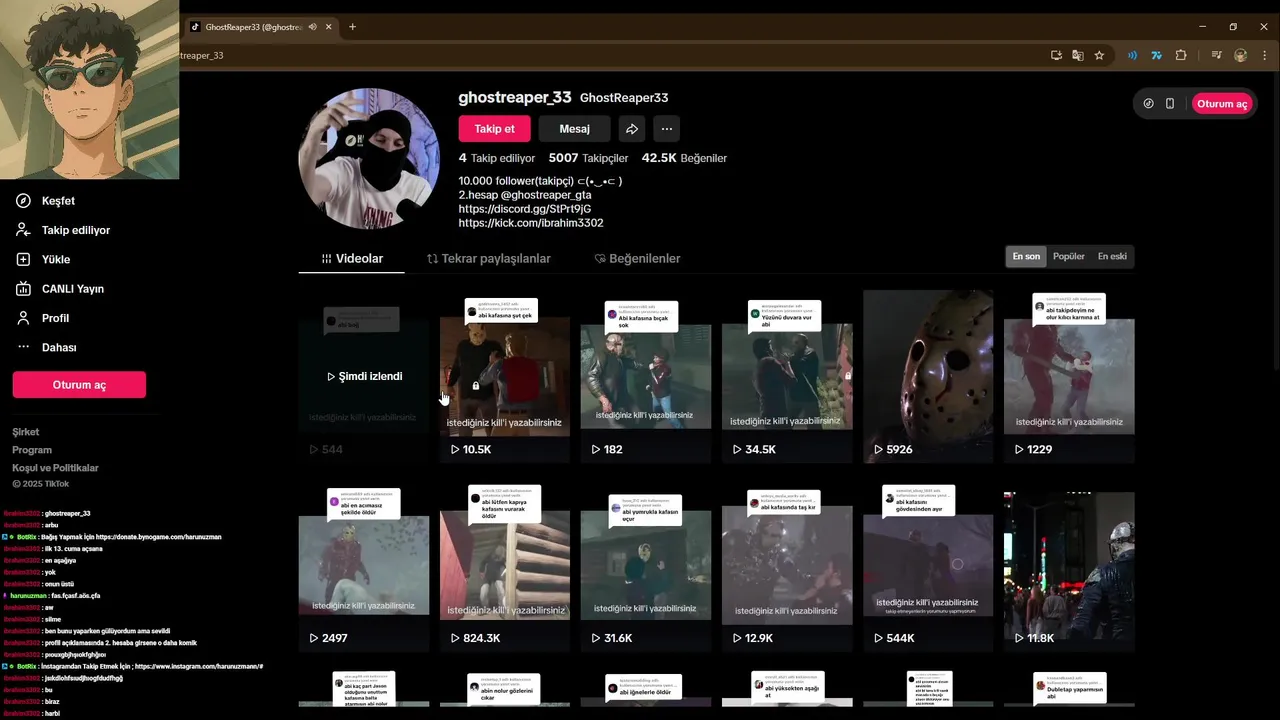Open the media control music icon
Image resolution: width=1280 pixels, height=720 pixels.
1216,55
